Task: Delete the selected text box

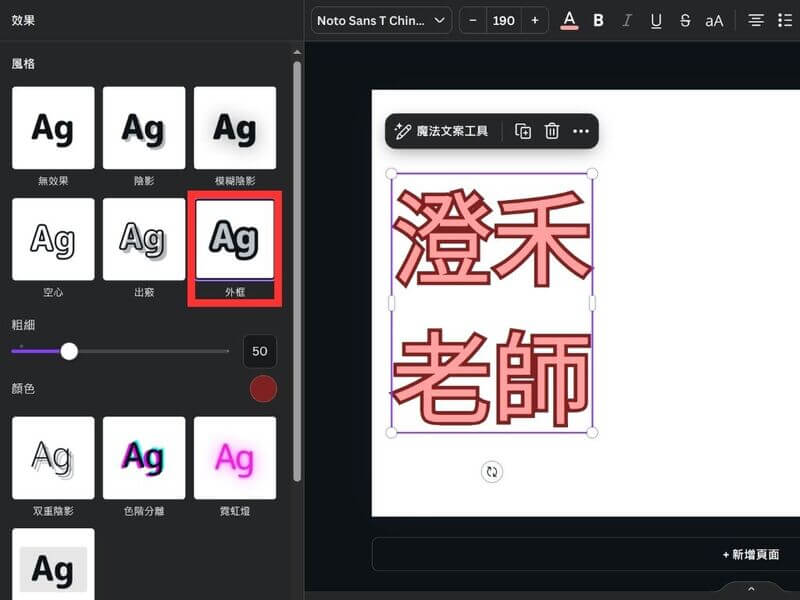Action: point(552,131)
